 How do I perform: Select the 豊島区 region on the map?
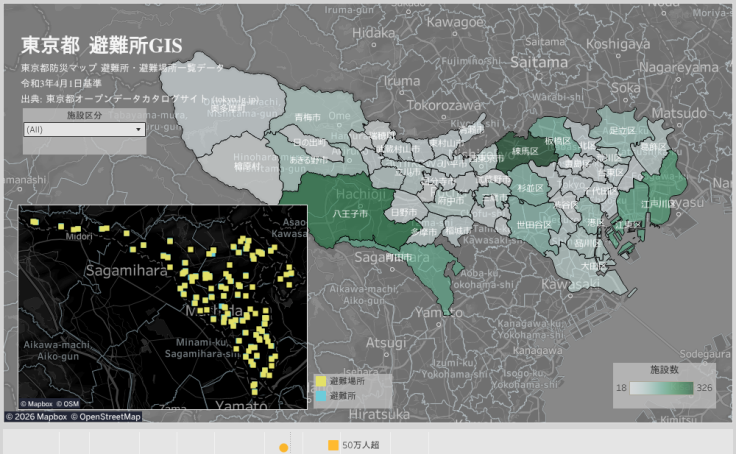point(577,164)
